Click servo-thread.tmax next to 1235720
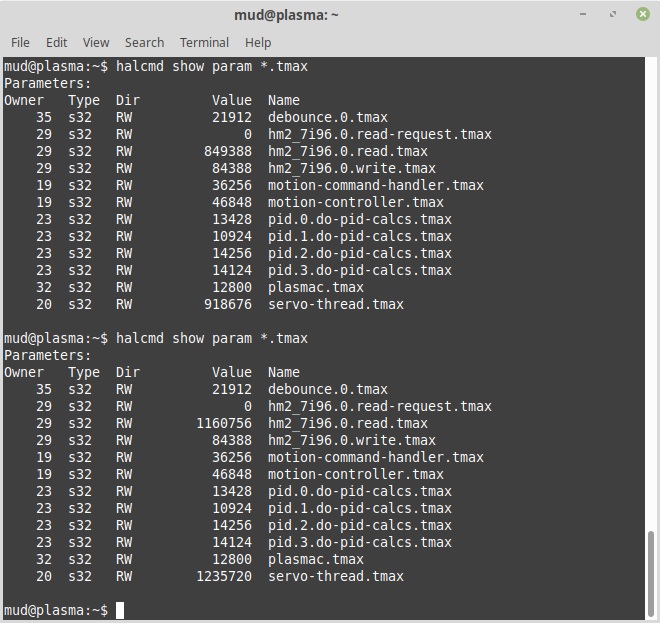660x623 pixels. [336, 576]
